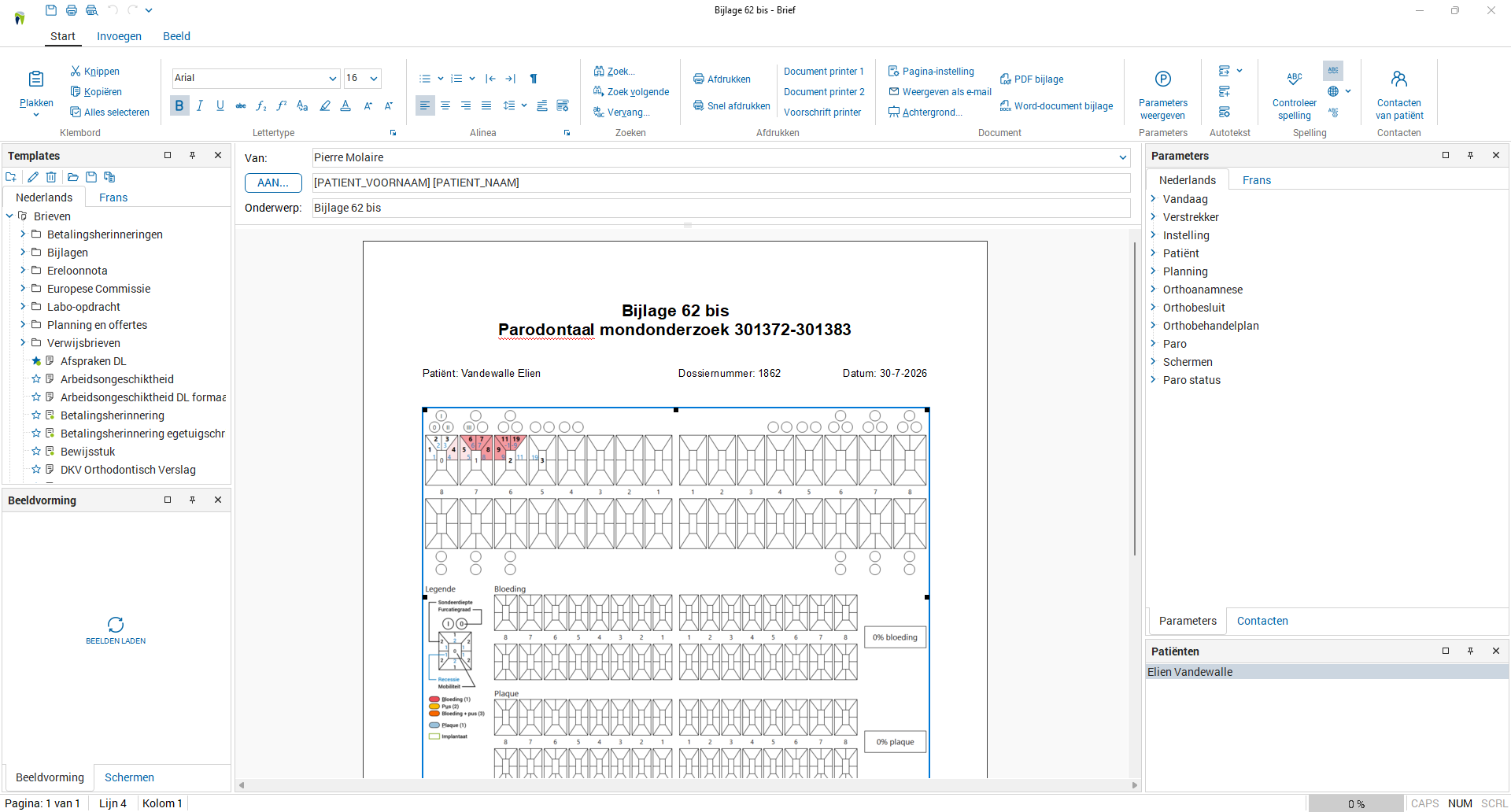Expand the Verwijsbrieven folder

(x=23, y=343)
